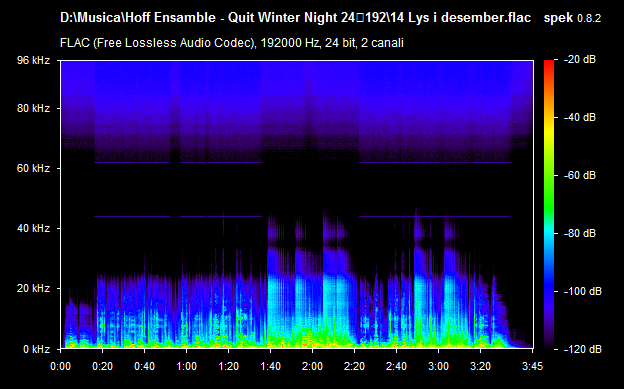Click the spek 0.8.2 version label
This screenshot has height=389, width=624.
click(572, 18)
